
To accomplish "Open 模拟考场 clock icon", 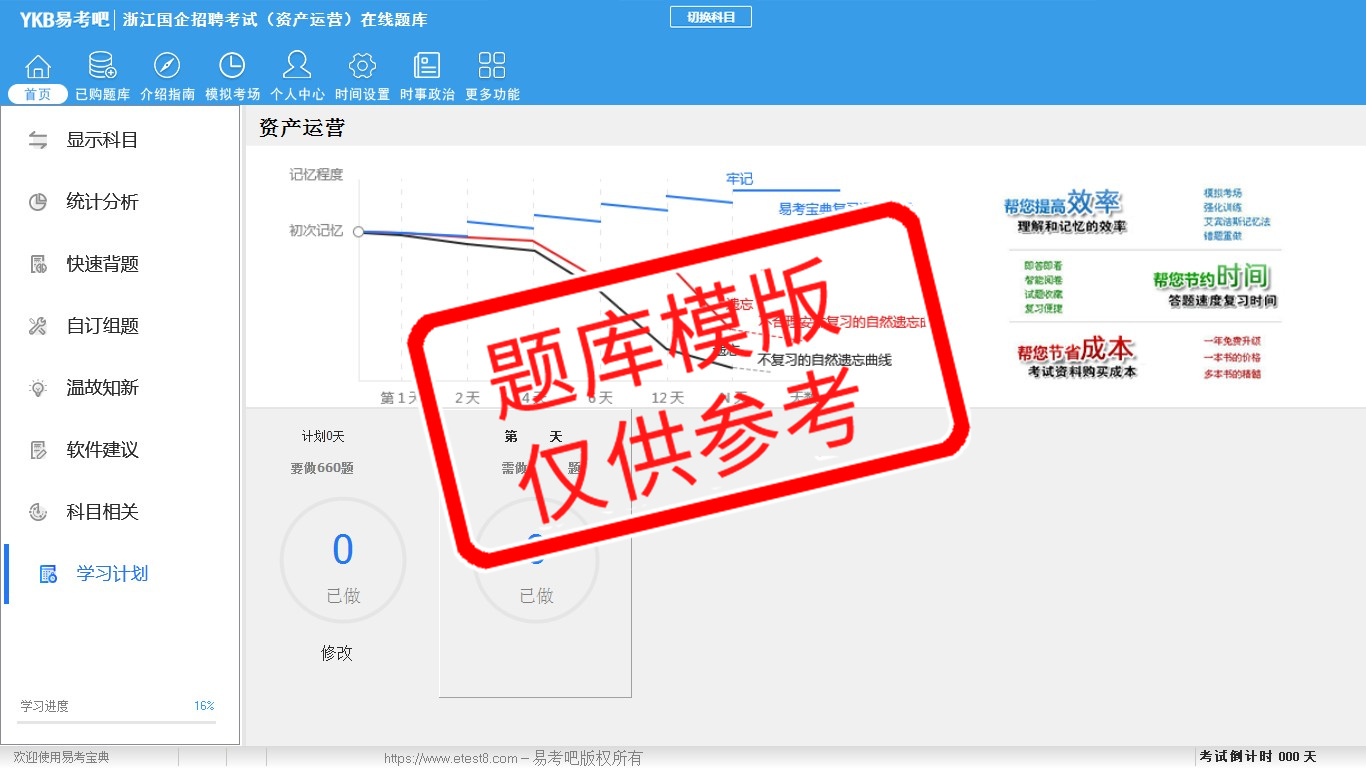I will click(232, 67).
